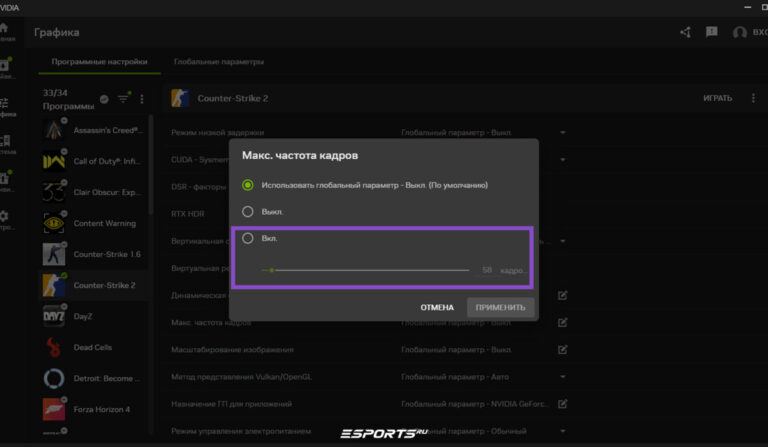Click the checkmark status icon above program list
The height and width of the screenshot is (447, 768).
tap(104, 99)
